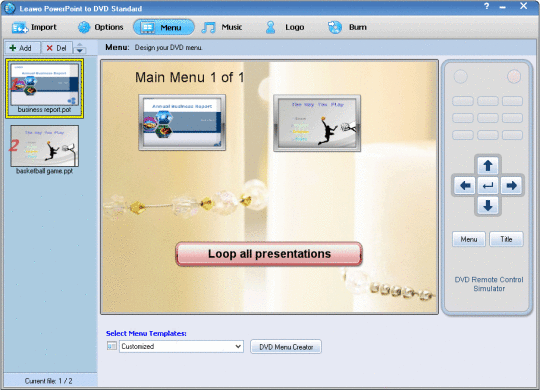Click the remote's down arrow button

(x=488, y=206)
